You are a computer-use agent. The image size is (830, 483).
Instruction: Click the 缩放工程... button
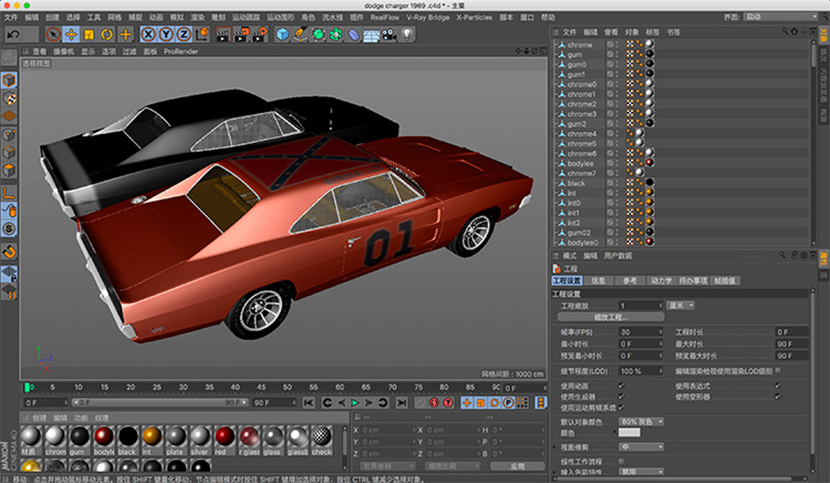[611, 317]
